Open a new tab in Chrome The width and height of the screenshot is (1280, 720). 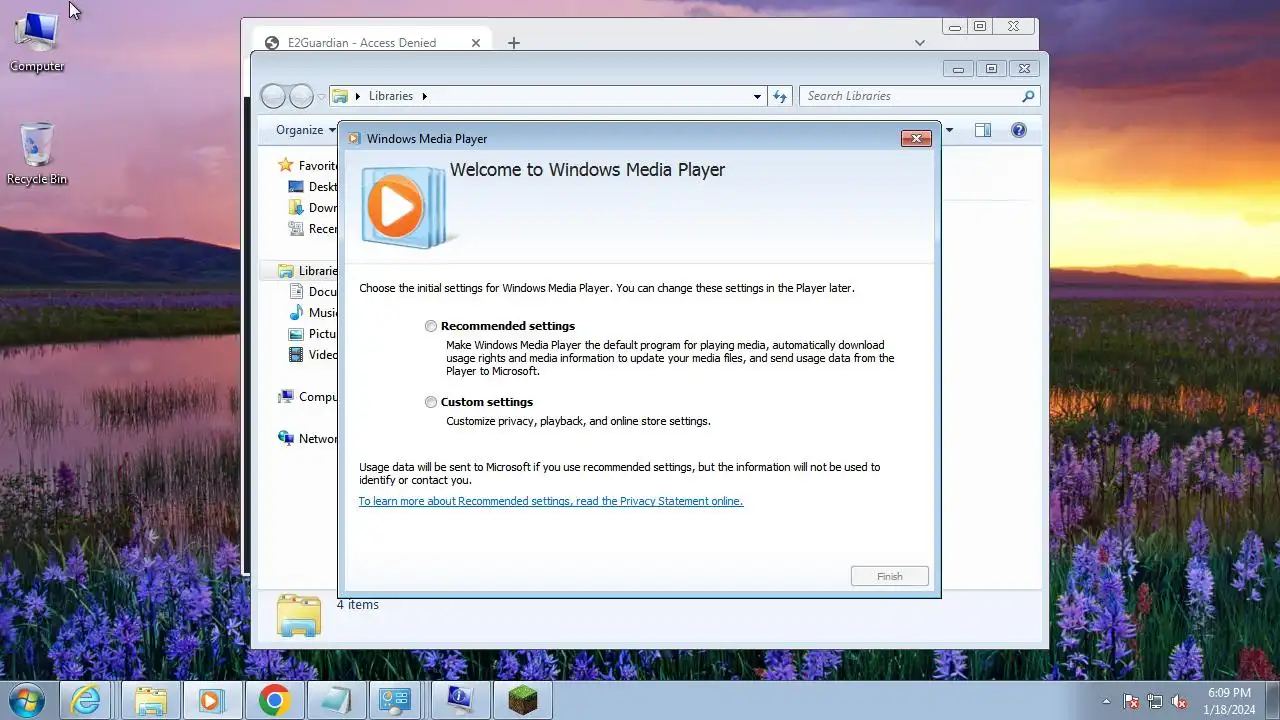514,43
